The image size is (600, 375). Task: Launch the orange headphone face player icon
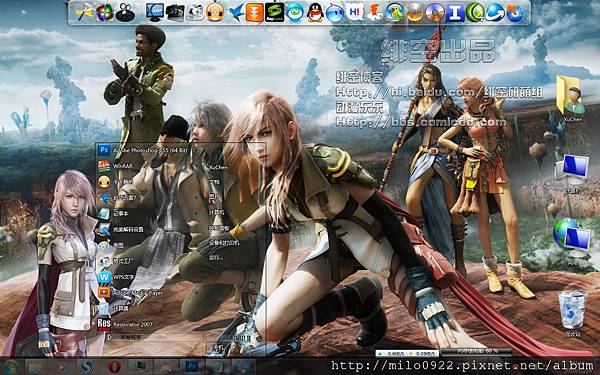coord(215,13)
